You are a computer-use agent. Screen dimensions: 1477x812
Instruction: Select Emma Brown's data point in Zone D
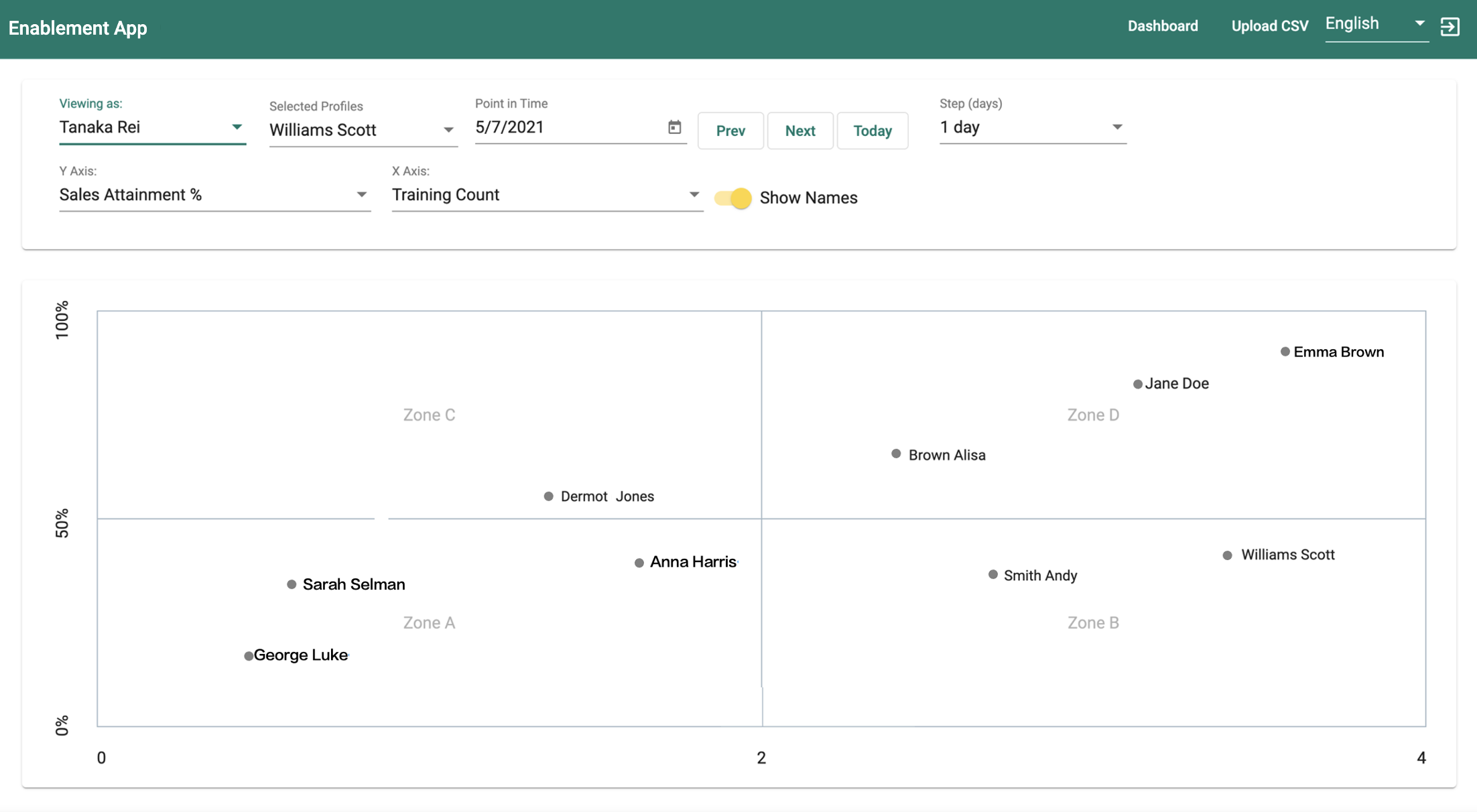[x=1285, y=351]
